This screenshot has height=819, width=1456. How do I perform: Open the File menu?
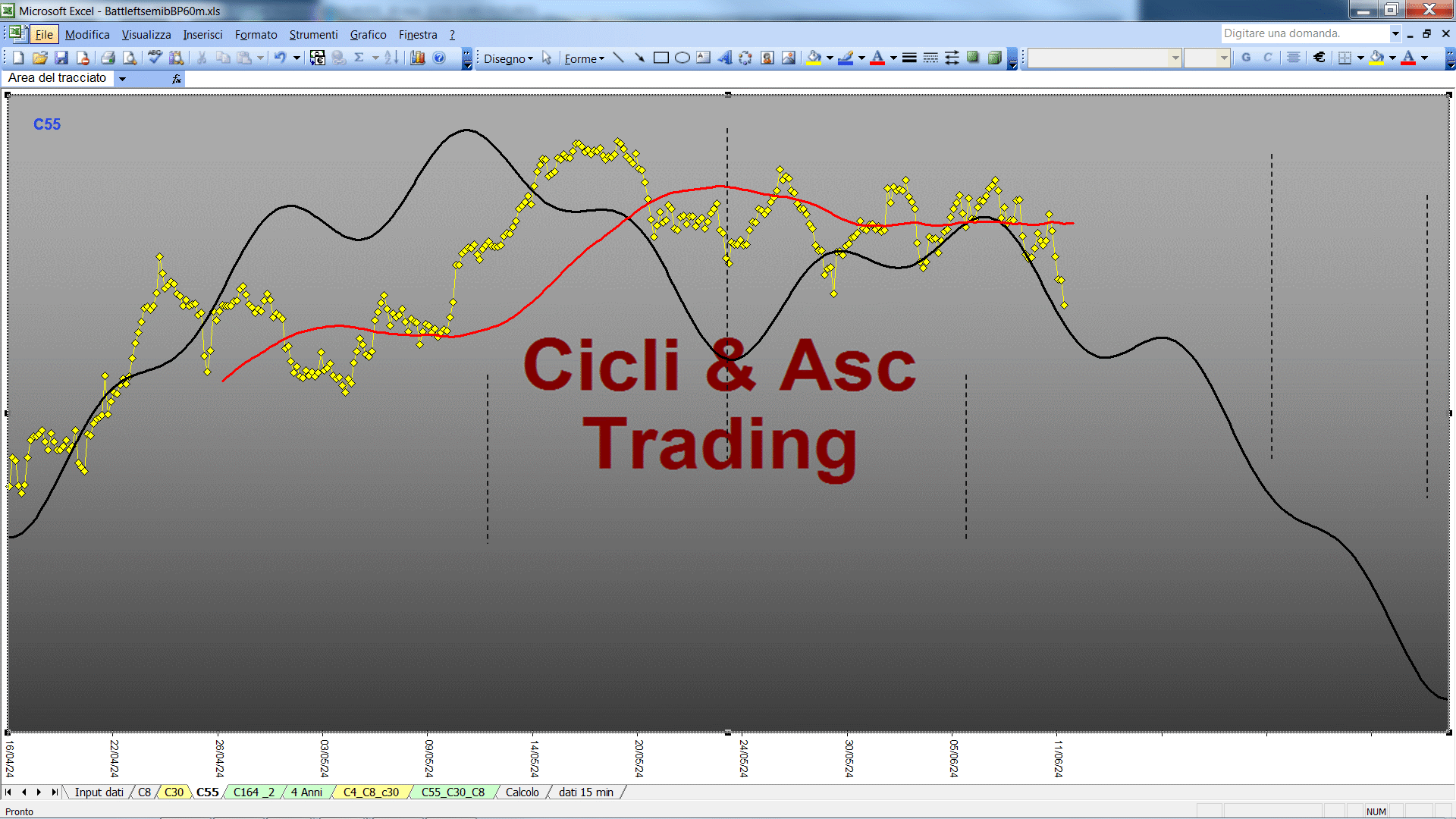44,35
